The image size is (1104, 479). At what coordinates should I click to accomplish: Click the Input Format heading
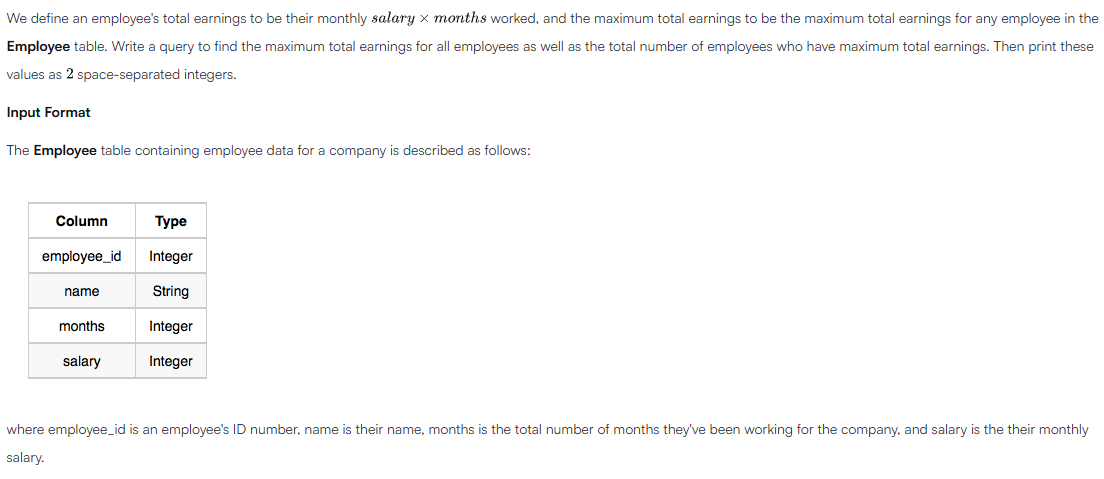[49, 113]
